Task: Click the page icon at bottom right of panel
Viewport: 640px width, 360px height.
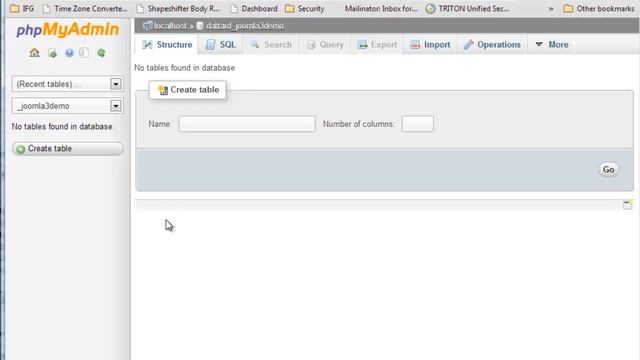Action: 627,204
